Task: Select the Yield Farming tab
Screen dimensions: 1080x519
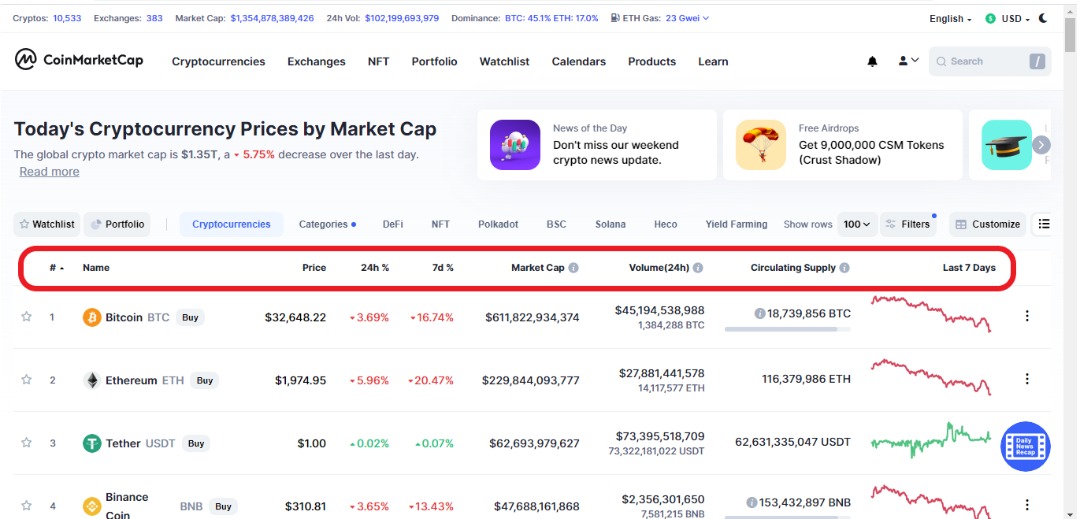Action: point(736,224)
